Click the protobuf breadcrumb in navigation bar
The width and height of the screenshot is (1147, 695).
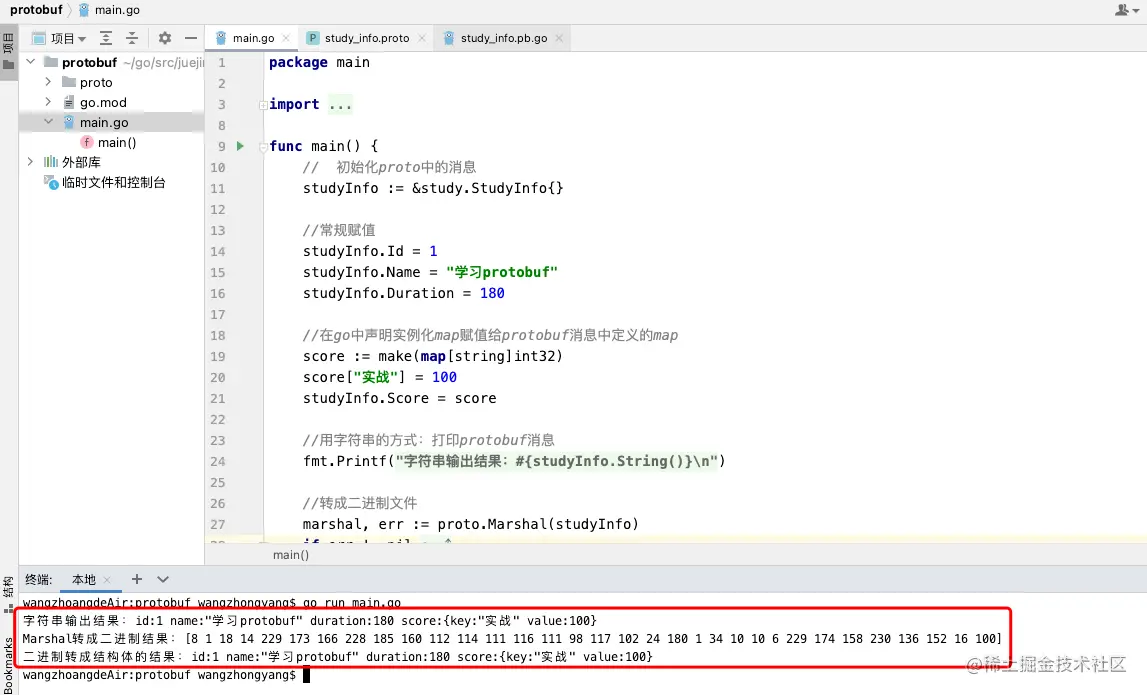(36, 10)
